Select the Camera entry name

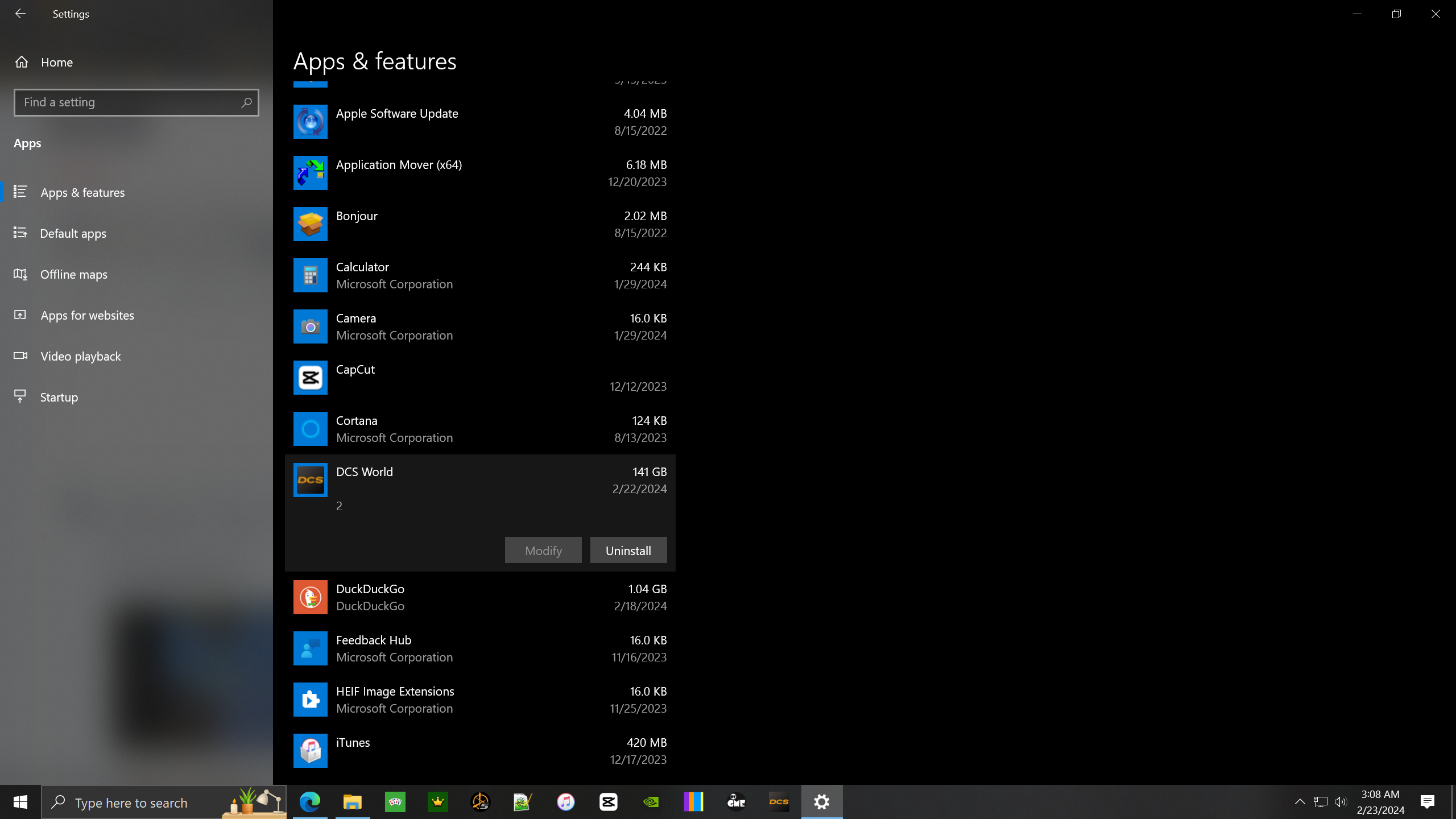point(356,318)
